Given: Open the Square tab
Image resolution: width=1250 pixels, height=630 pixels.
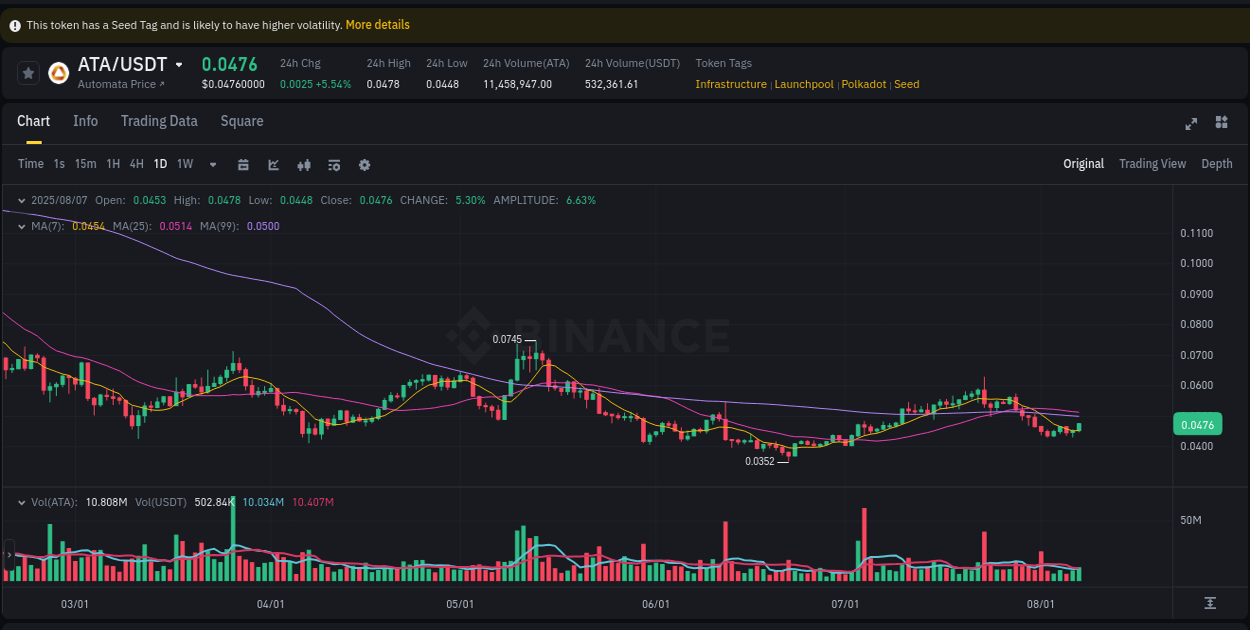Looking at the screenshot, I should (x=241, y=121).
